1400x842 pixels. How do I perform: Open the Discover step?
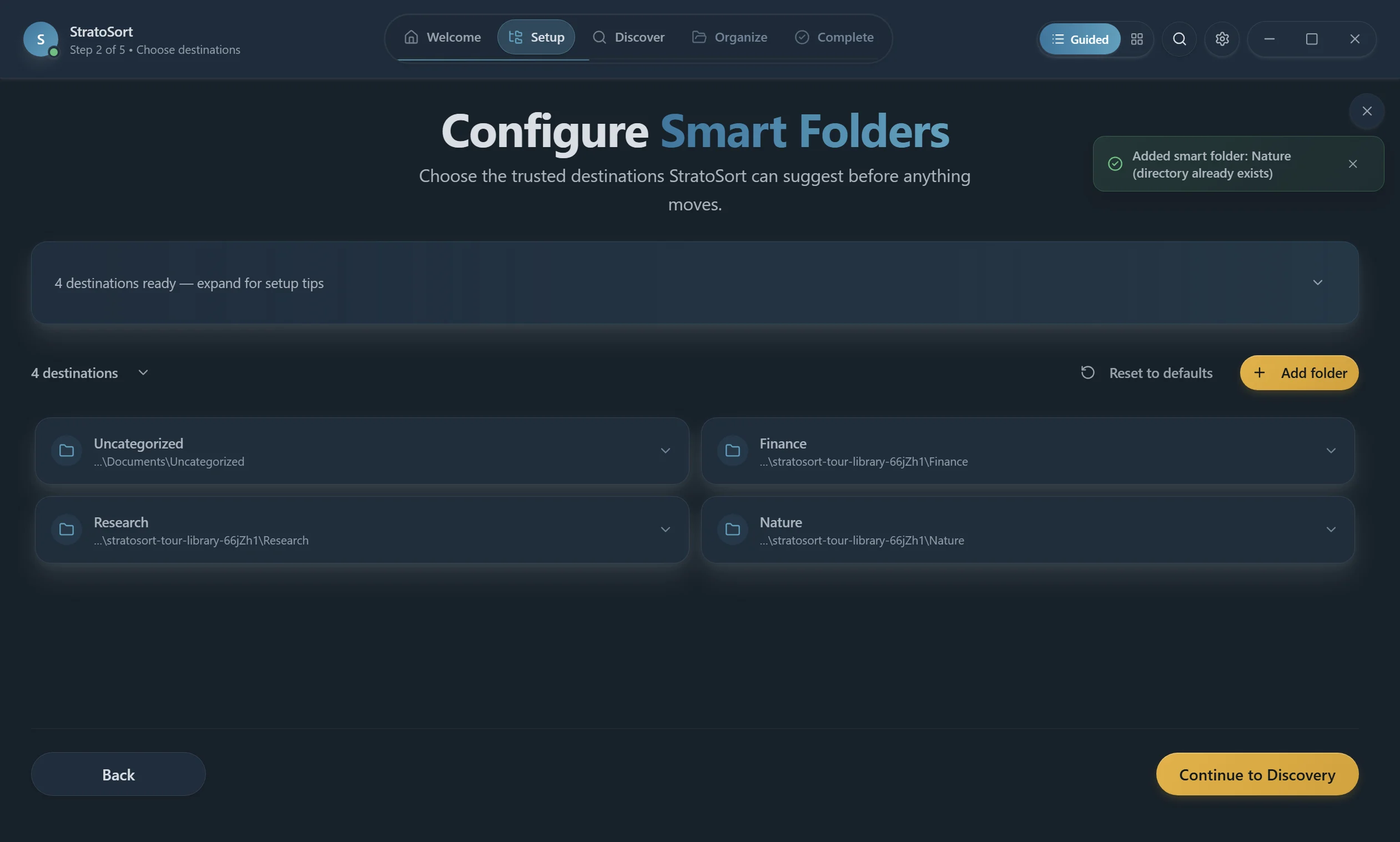point(628,37)
